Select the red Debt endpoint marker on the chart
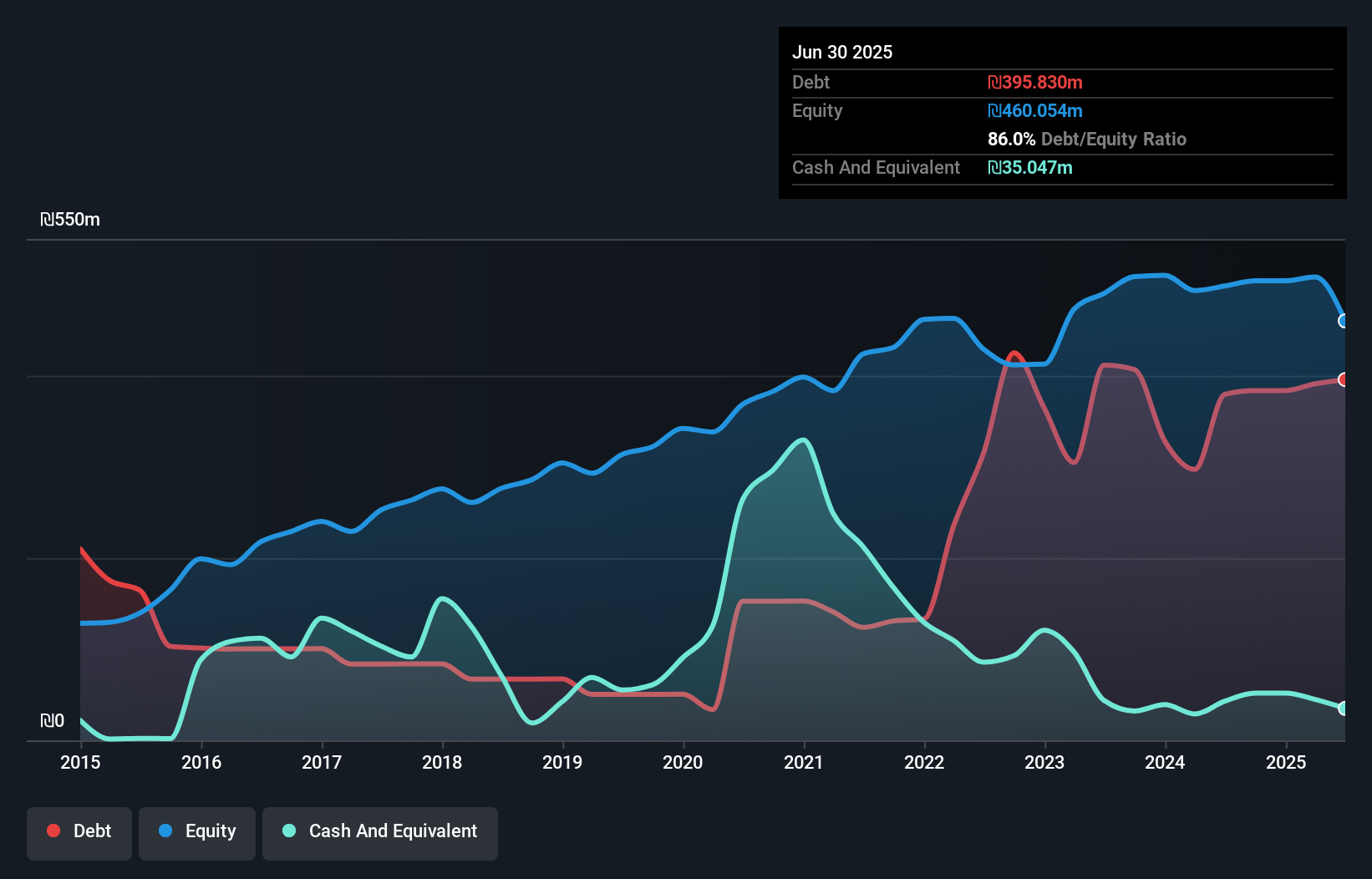The width and height of the screenshot is (1372, 879). 1344,379
